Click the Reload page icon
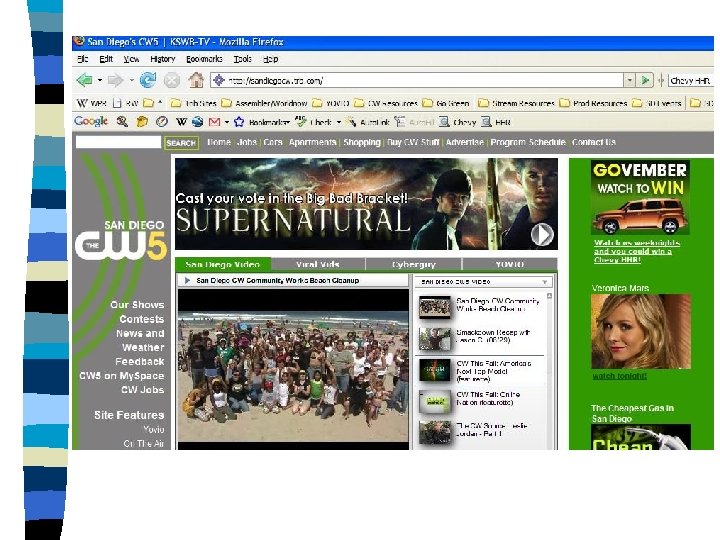The width and height of the screenshot is (720, 540). 147,80
